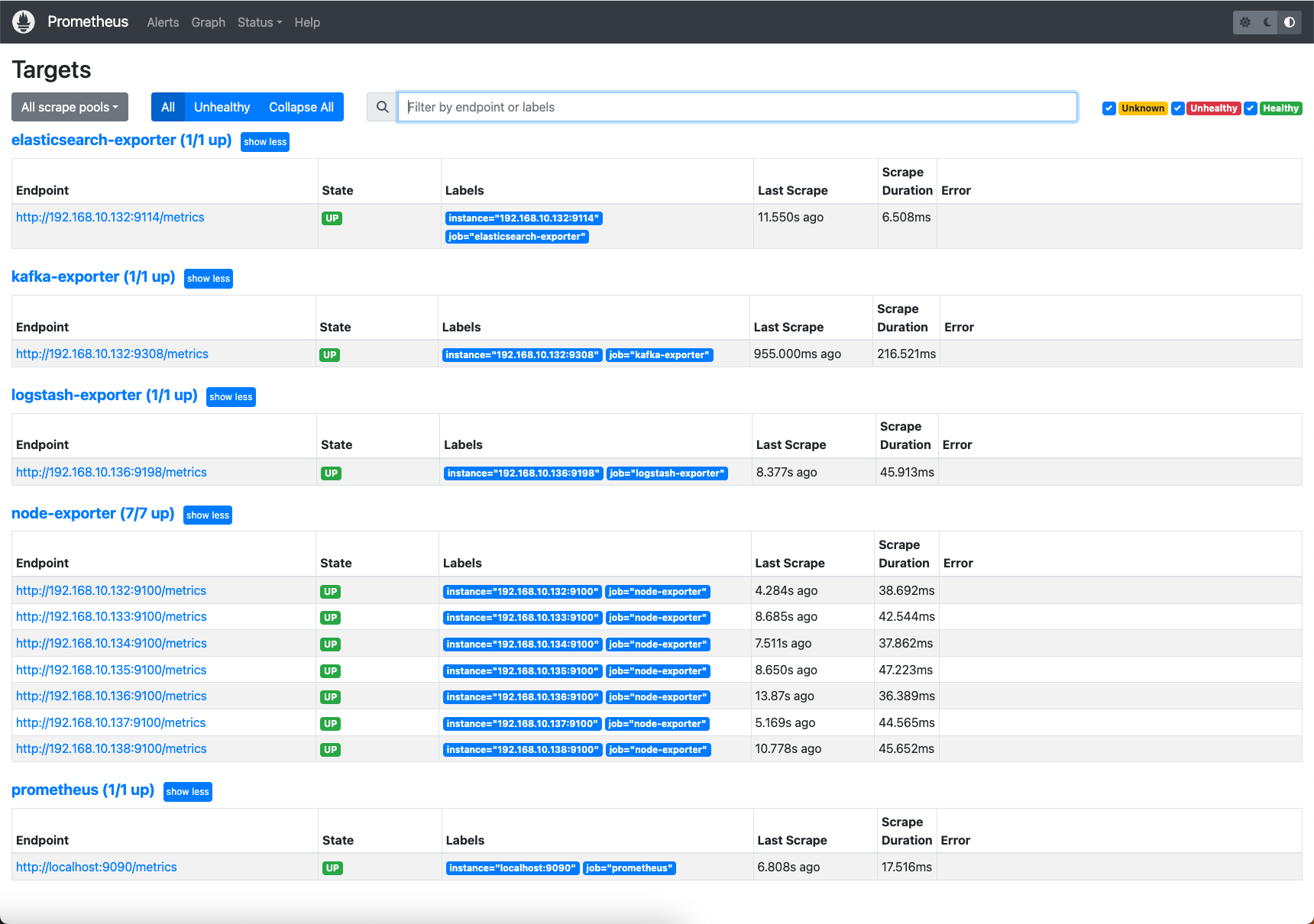1314x924 pixels.
Task: Click the Prometheus brand title
Action: (88, 21)
